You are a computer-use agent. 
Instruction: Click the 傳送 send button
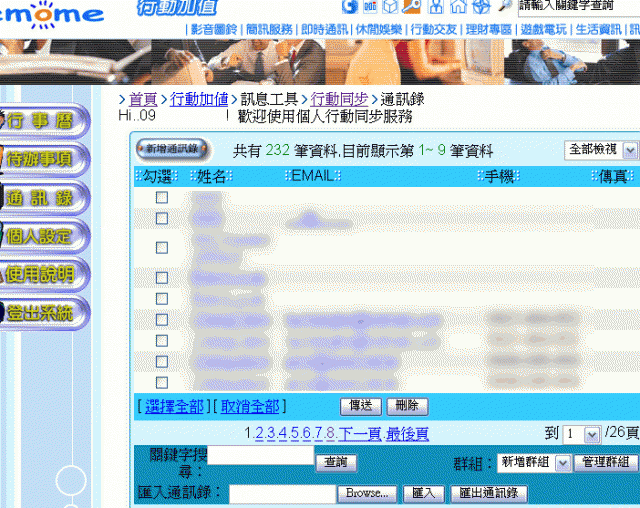click(x=361, y=406)
